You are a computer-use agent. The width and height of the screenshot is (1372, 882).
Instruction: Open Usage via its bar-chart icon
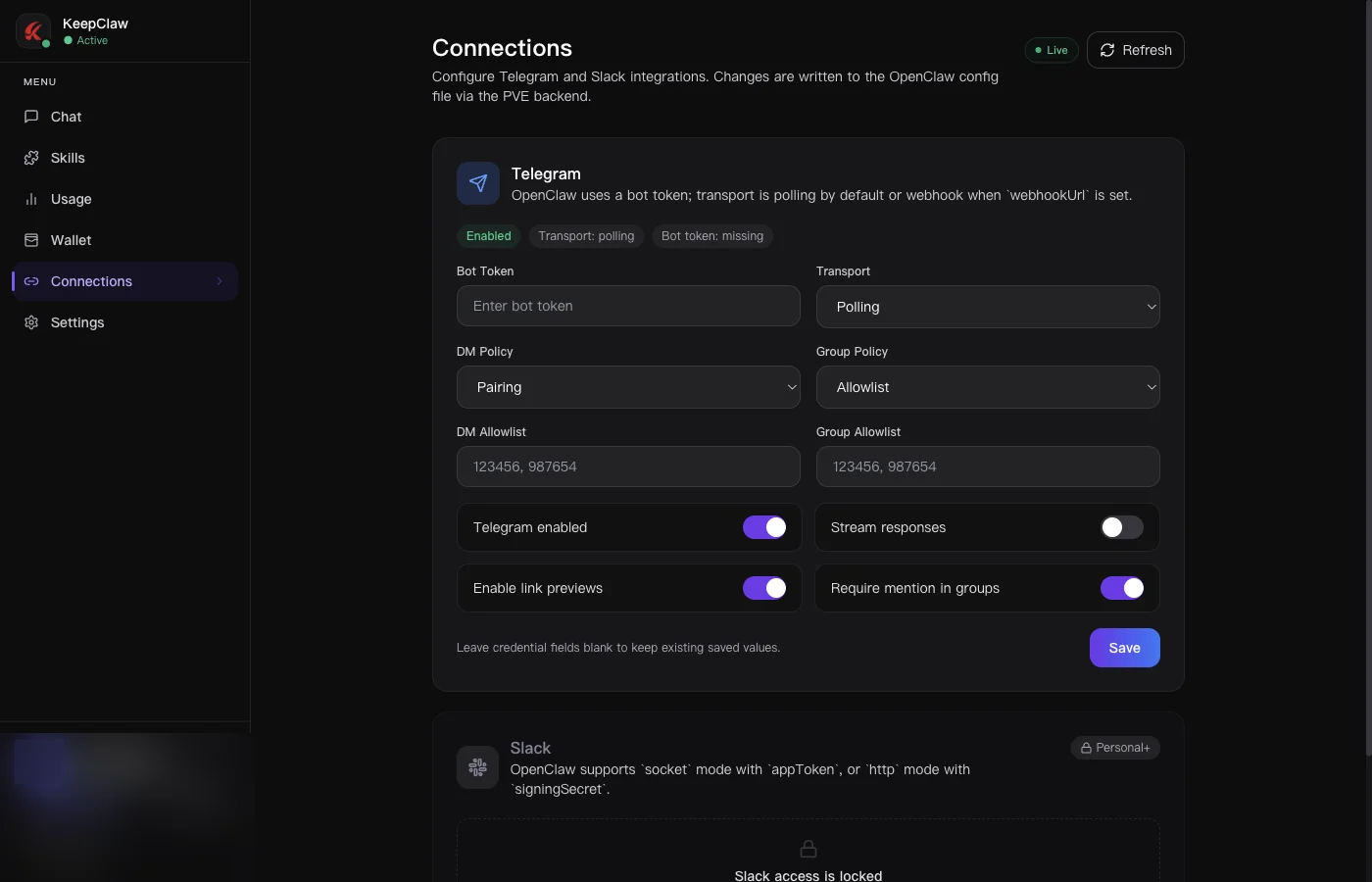(x=31, y=199)
